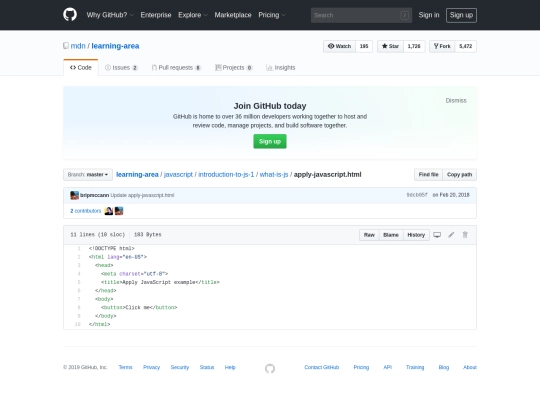Focus the Search input field
The image size is (540, 405).
[x=361, y=15]
